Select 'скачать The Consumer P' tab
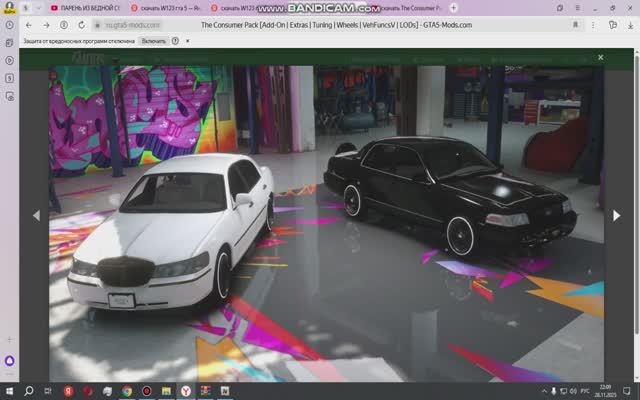 [406, 8]
